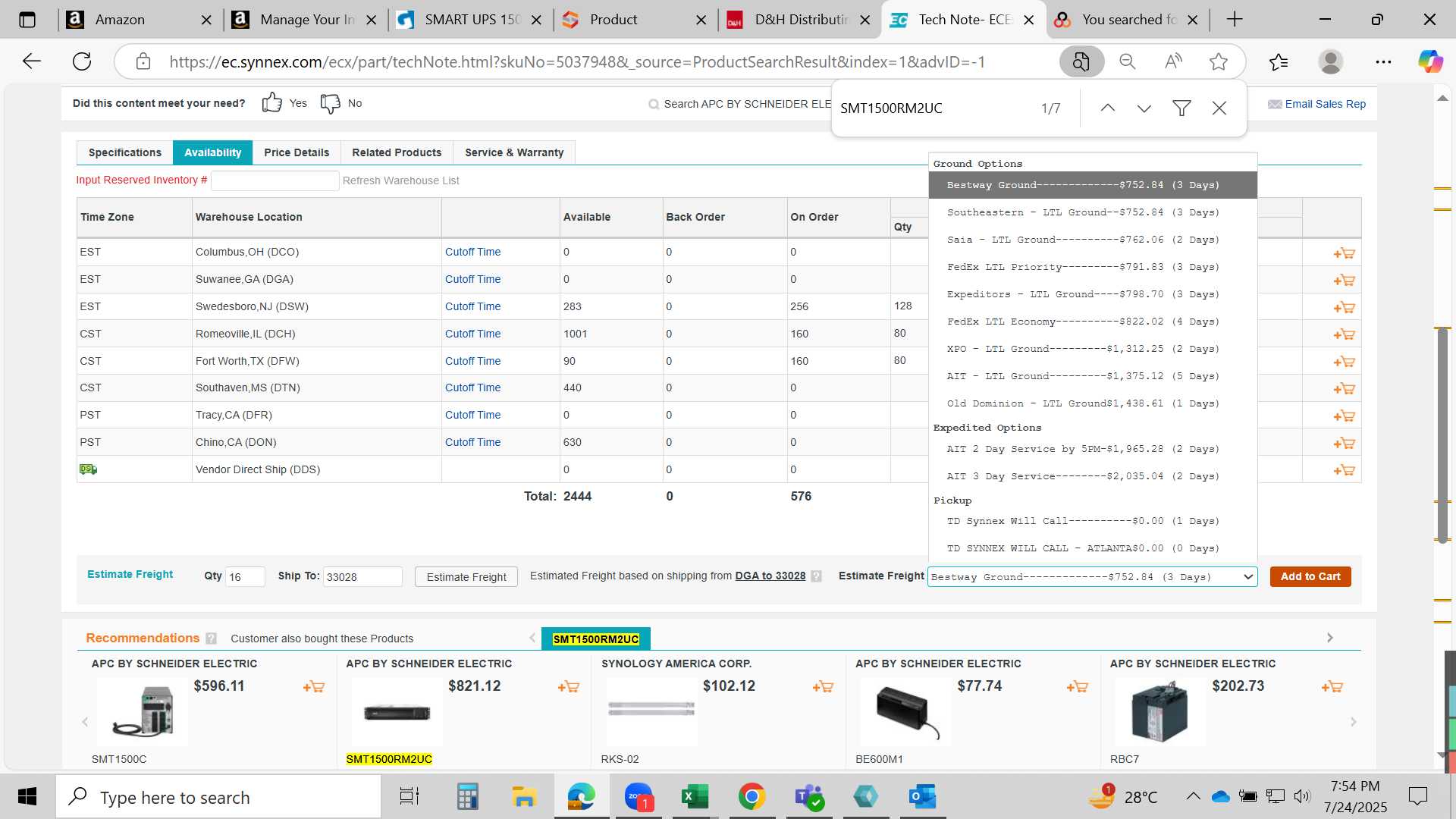Add SMT1500C recommendation to cart
This screenshot has height=819, width=1456.
point(313,687)
